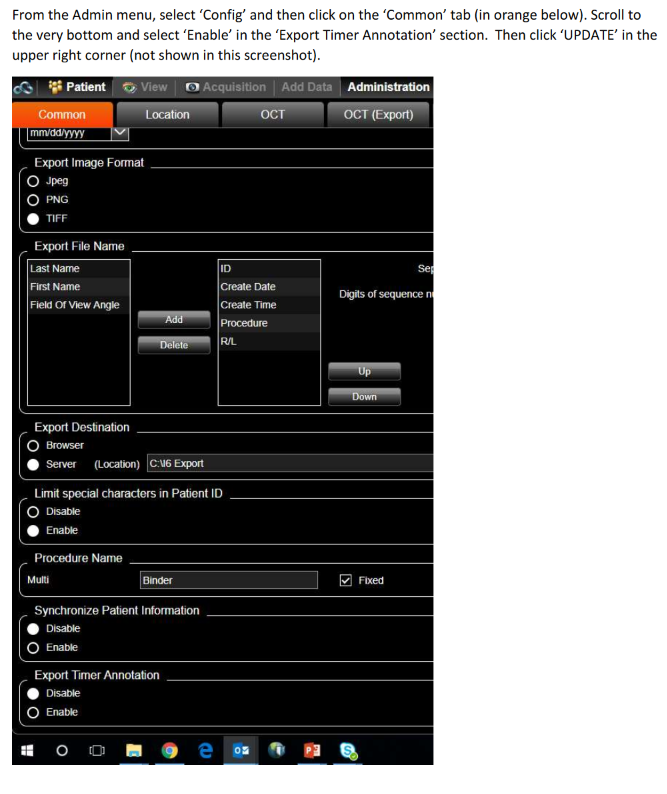
Task: Switch to the OCT (Export) tab
Action: 378,114
